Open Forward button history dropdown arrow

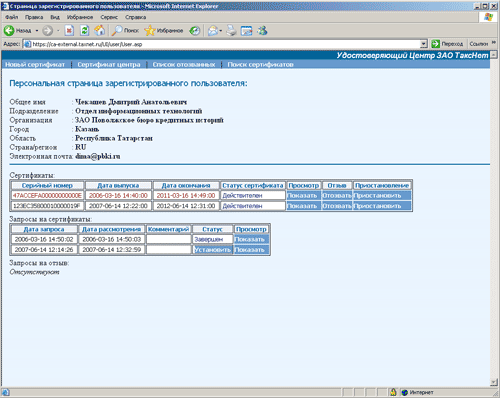[58, 31]
